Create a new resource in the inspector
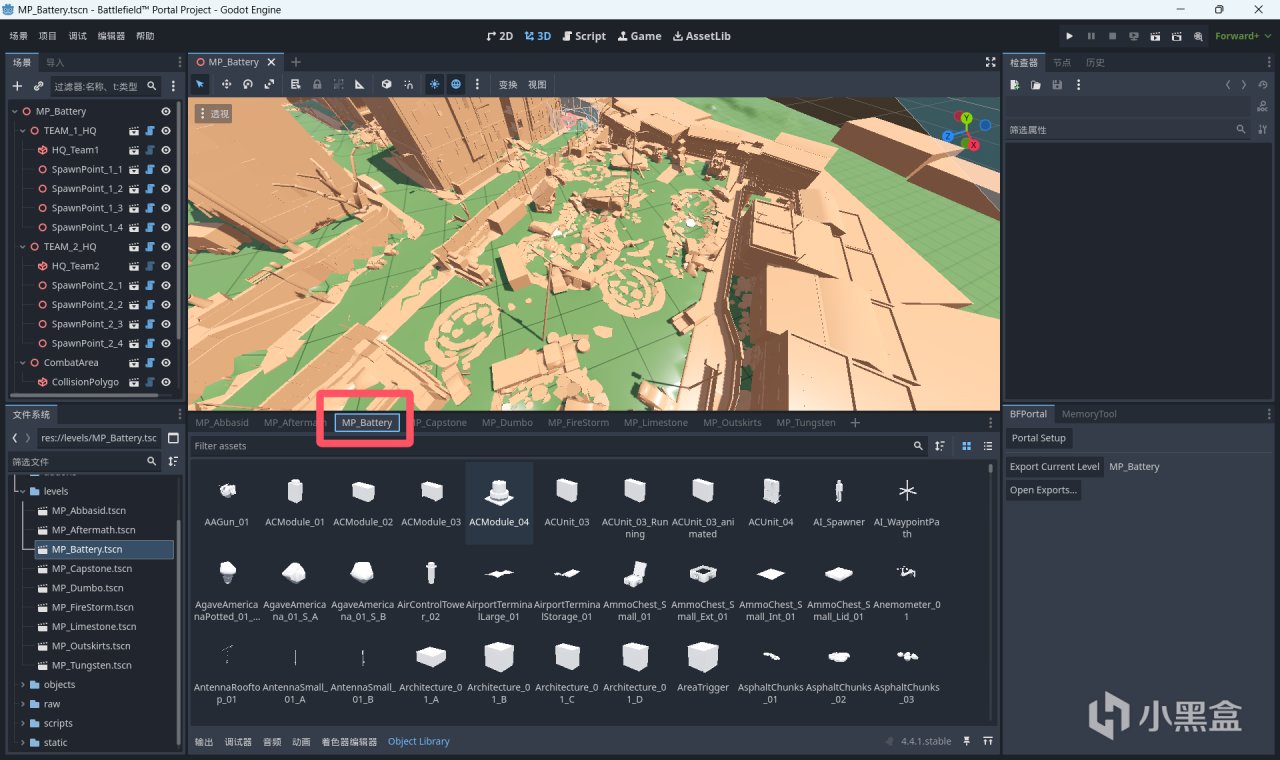Screen dimensions: 1280x760 click(x=1015, y=85)
